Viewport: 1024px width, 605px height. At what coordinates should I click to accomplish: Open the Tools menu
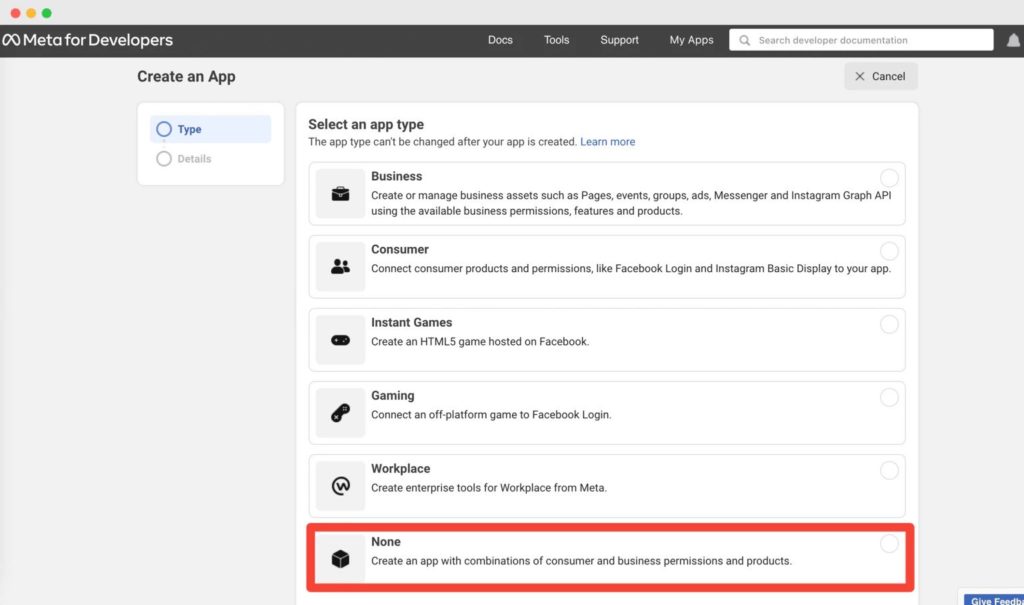[x=556, y=40]
